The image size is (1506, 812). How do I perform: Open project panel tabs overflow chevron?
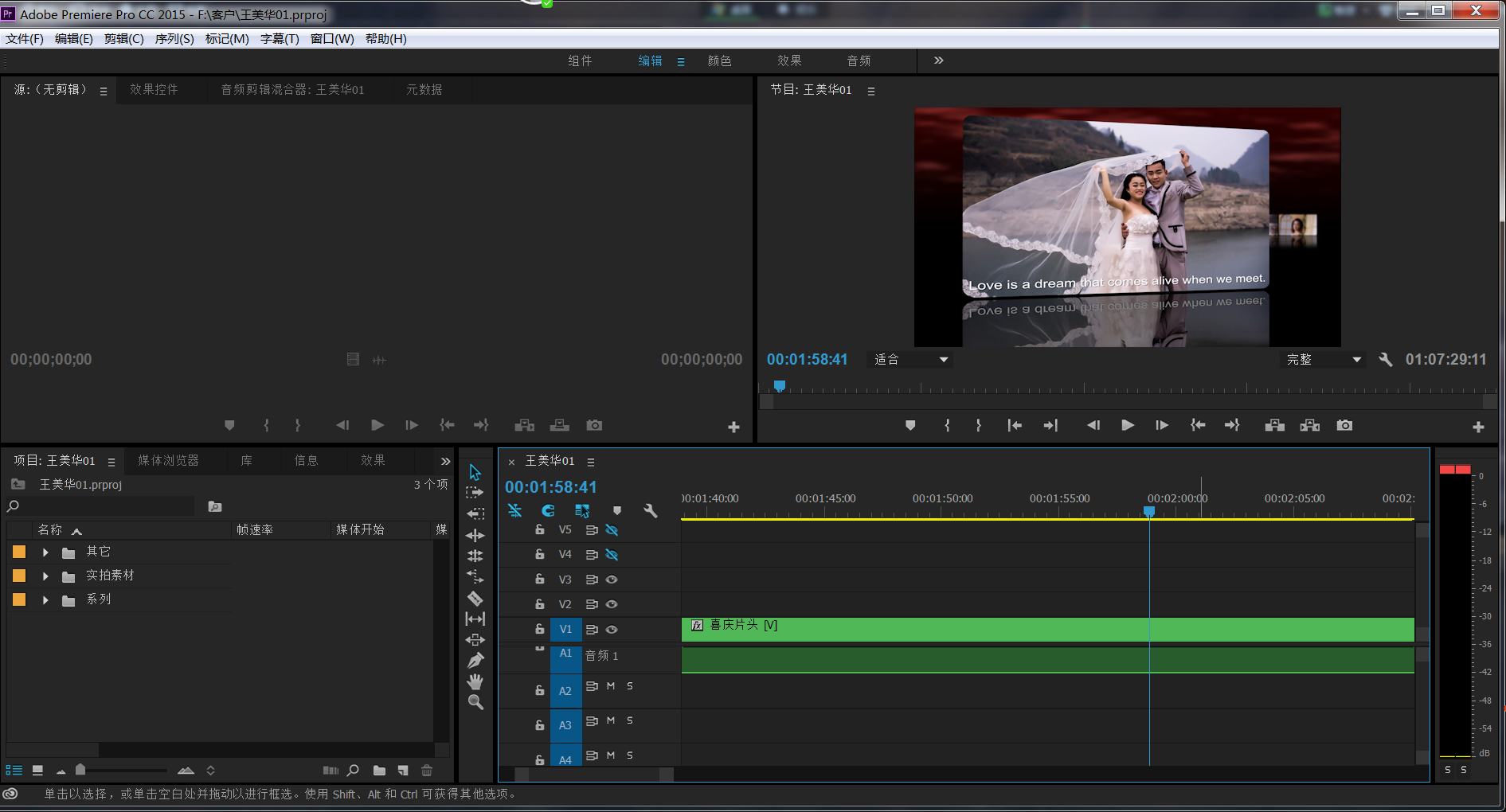445,461
